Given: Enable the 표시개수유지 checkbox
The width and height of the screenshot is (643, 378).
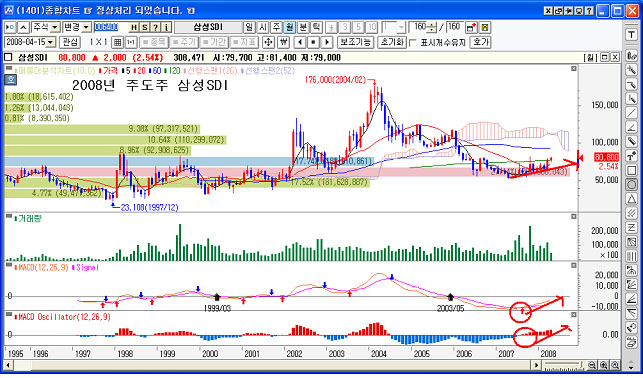Looking at the screenshot, I should (x=413, y=42).
